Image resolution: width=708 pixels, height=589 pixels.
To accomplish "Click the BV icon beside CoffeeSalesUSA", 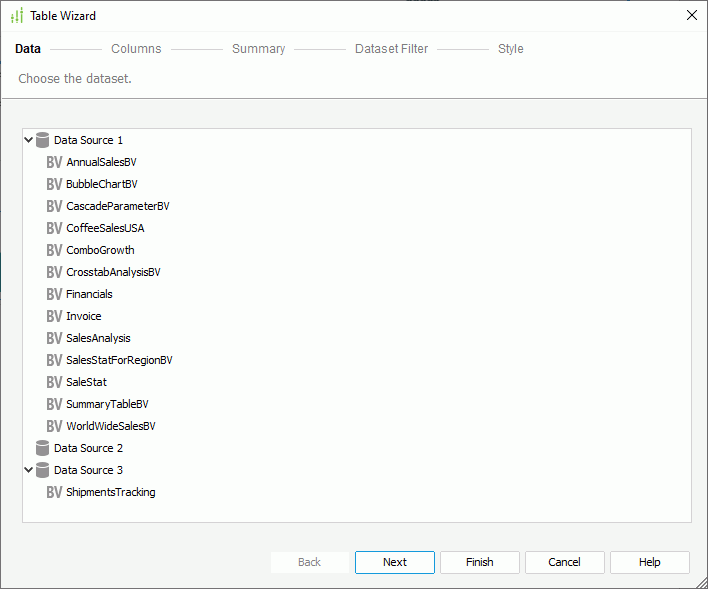I will point(54,228).
